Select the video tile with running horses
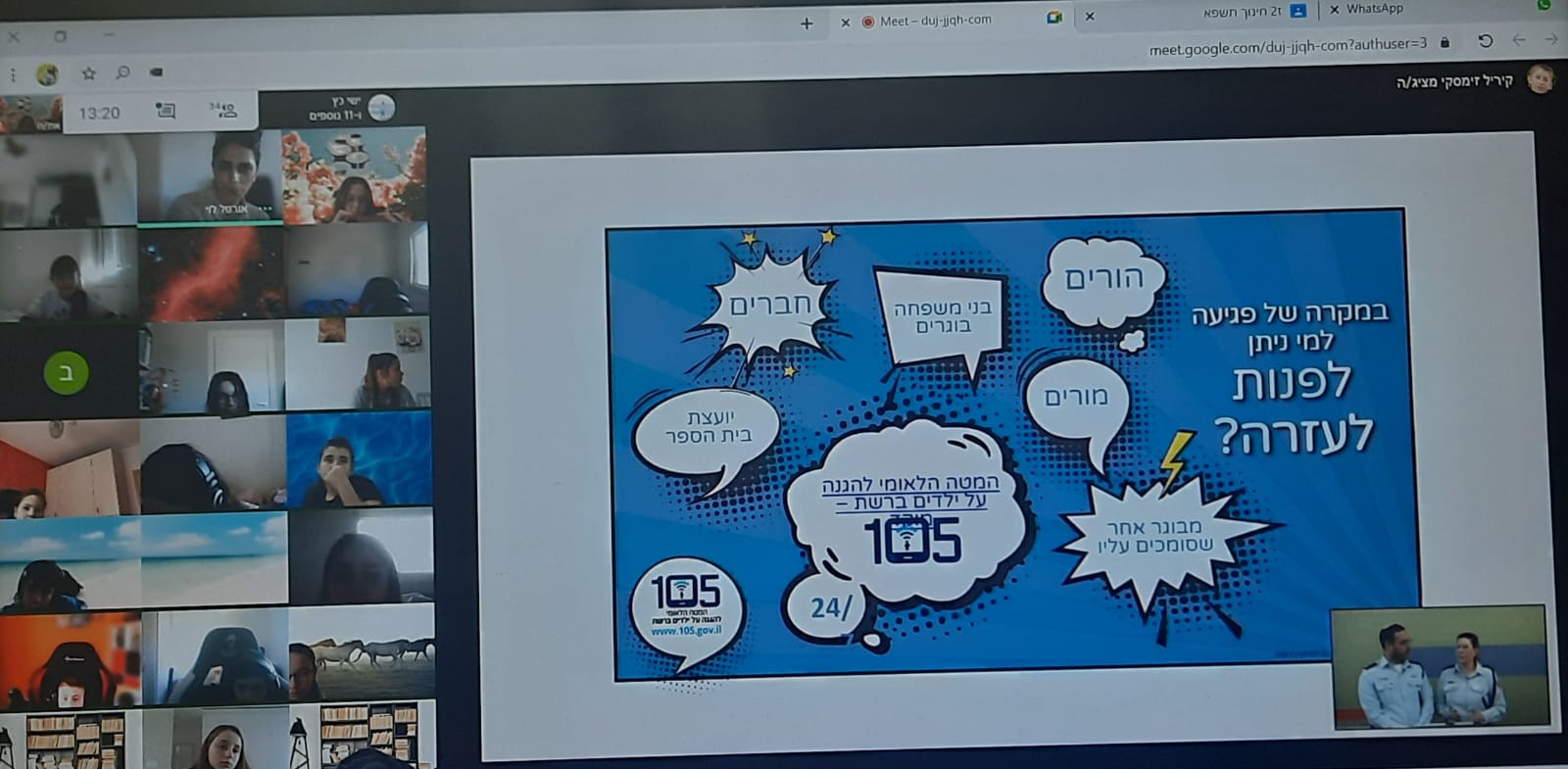Viewport: 1568px width, 769px height. tap(362, 652)
